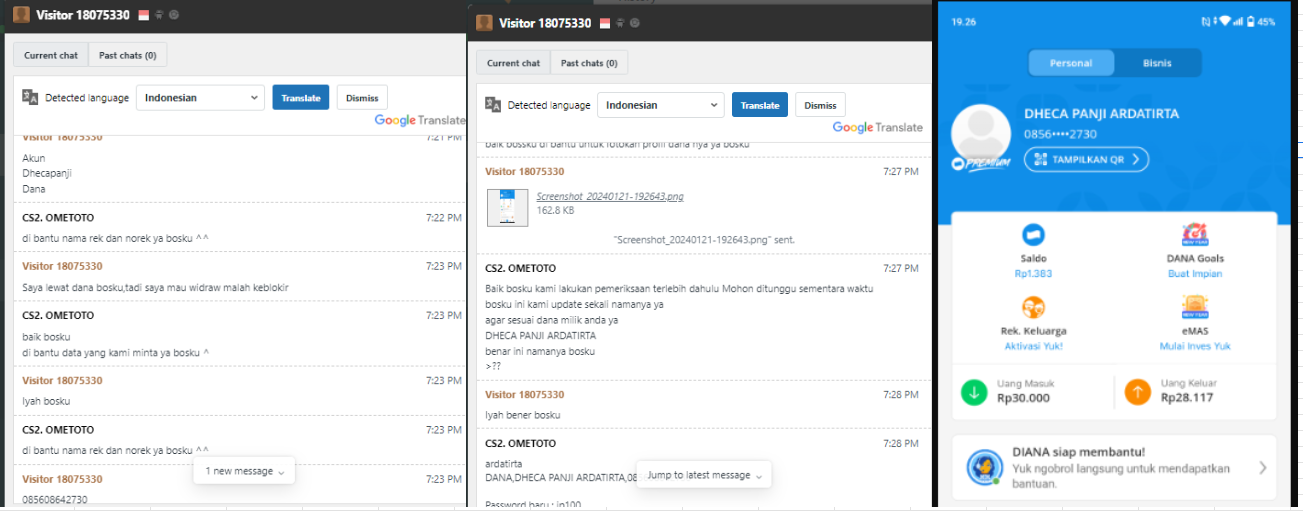Tap the Rp1.383 balance value
Viewport: 1303px width, 511px height.
pos(1033,273)
